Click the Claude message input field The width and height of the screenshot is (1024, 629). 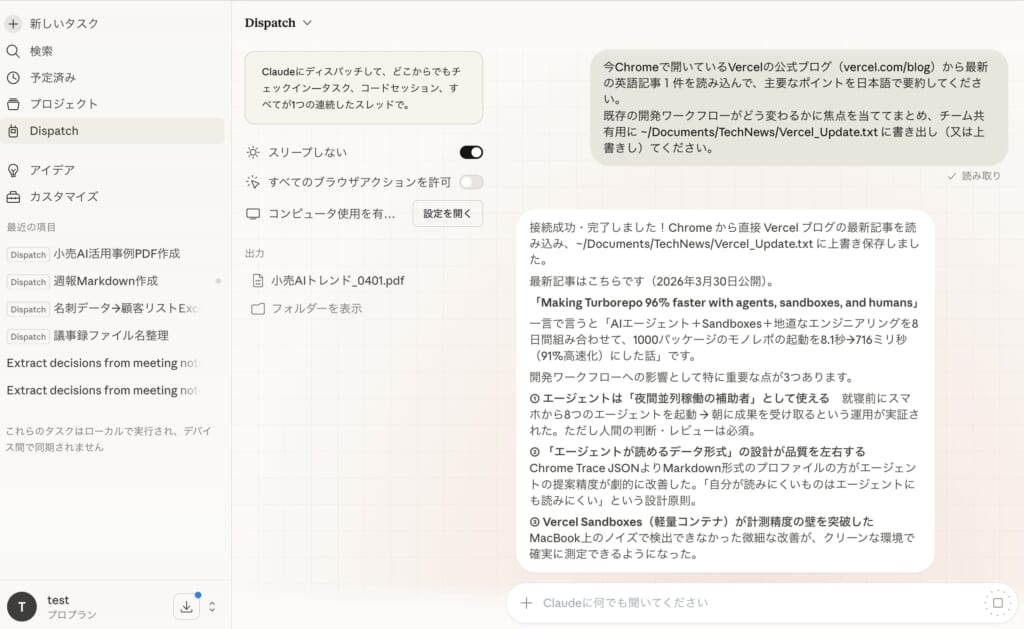click(x=700, y=602)
